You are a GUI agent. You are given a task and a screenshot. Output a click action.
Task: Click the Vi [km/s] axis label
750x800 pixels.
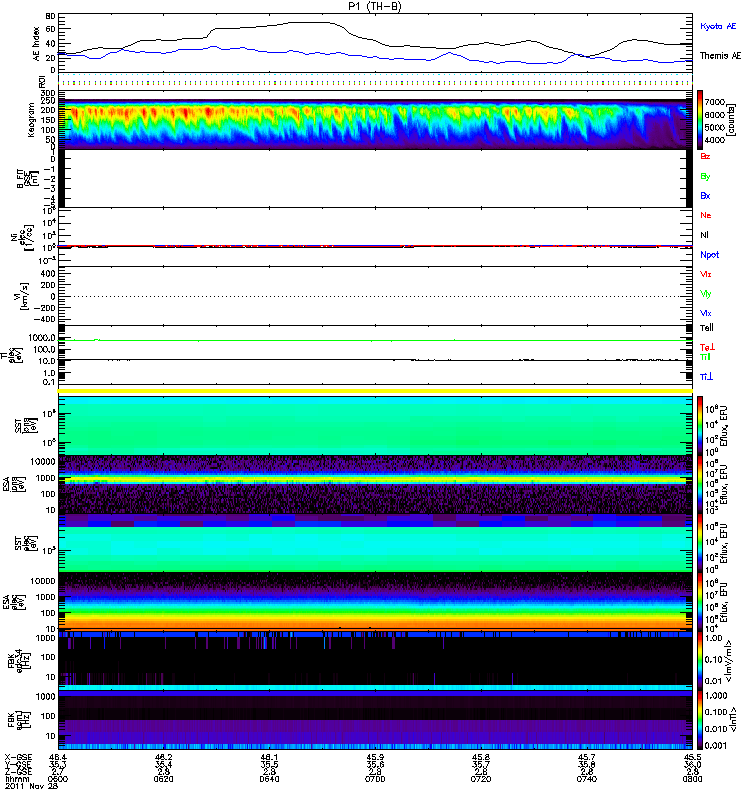point(24,296)
